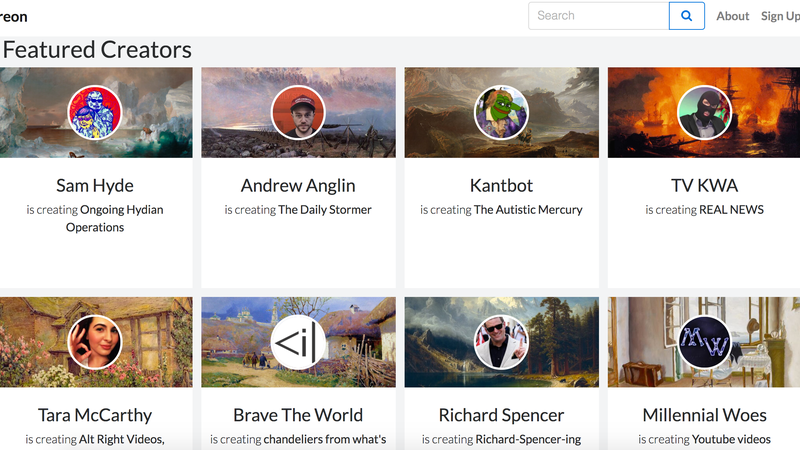Click 'The Autistic Mercury' description text

(528, 210)
